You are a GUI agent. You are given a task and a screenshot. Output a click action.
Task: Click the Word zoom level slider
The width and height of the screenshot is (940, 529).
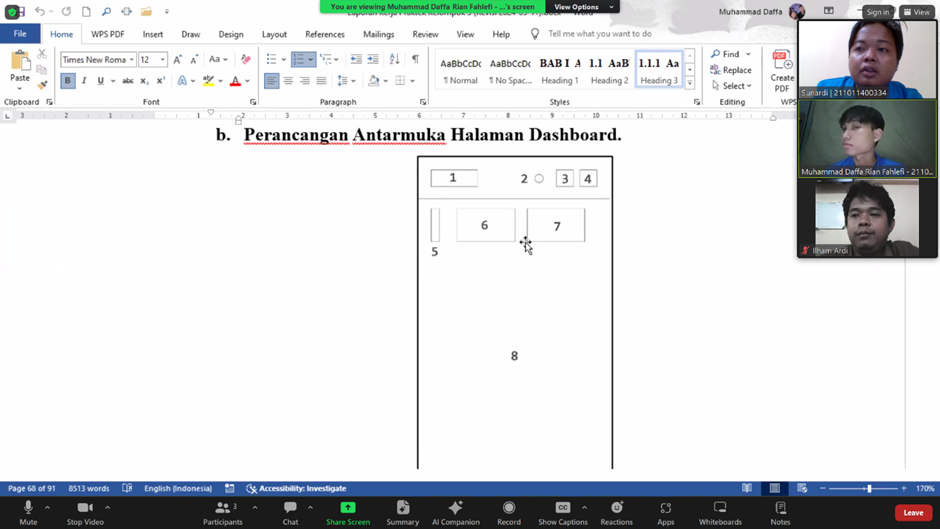(x=868, y=488)
